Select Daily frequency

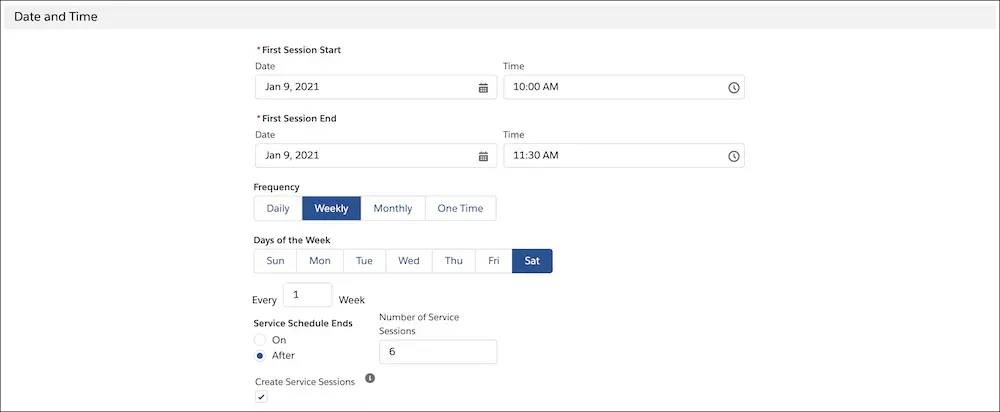[x=278, y=209]
